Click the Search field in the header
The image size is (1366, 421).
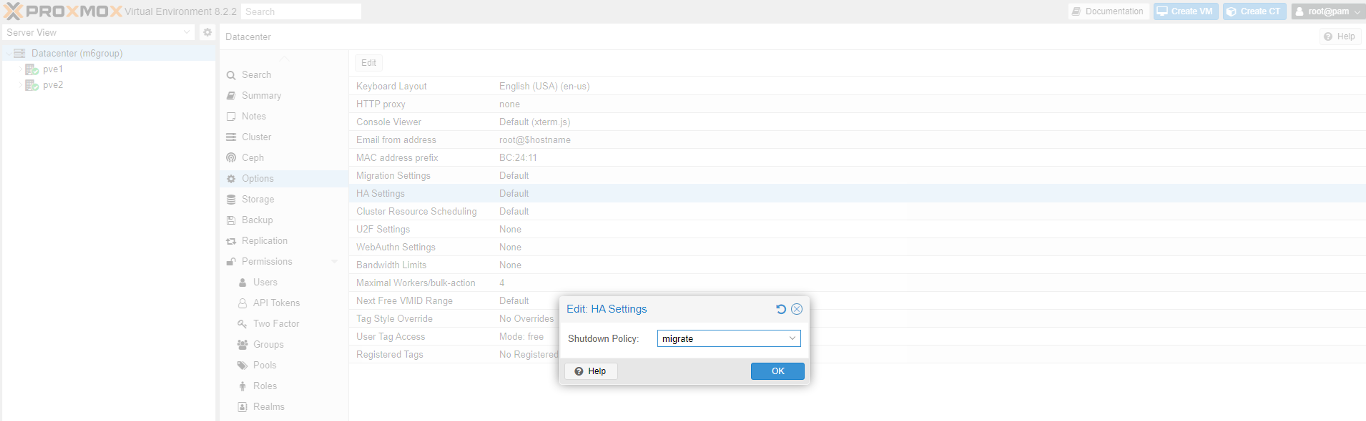301,11
